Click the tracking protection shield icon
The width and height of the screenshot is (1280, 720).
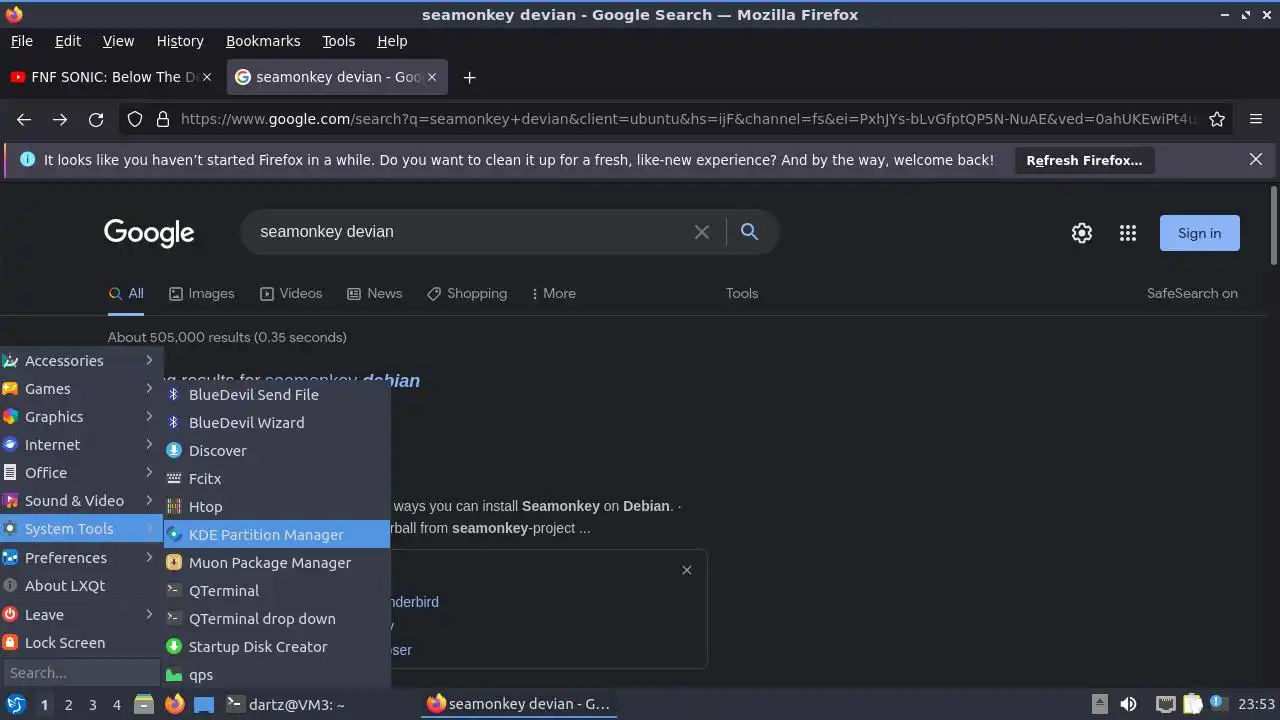[135, 119]
